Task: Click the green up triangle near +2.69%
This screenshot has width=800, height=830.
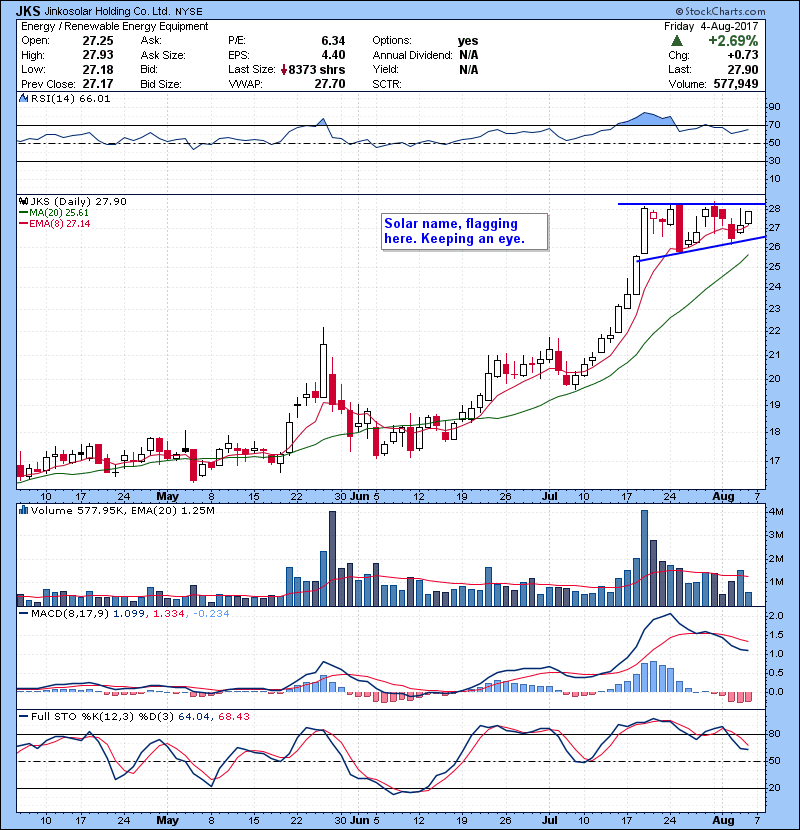Action: [677, 41]
